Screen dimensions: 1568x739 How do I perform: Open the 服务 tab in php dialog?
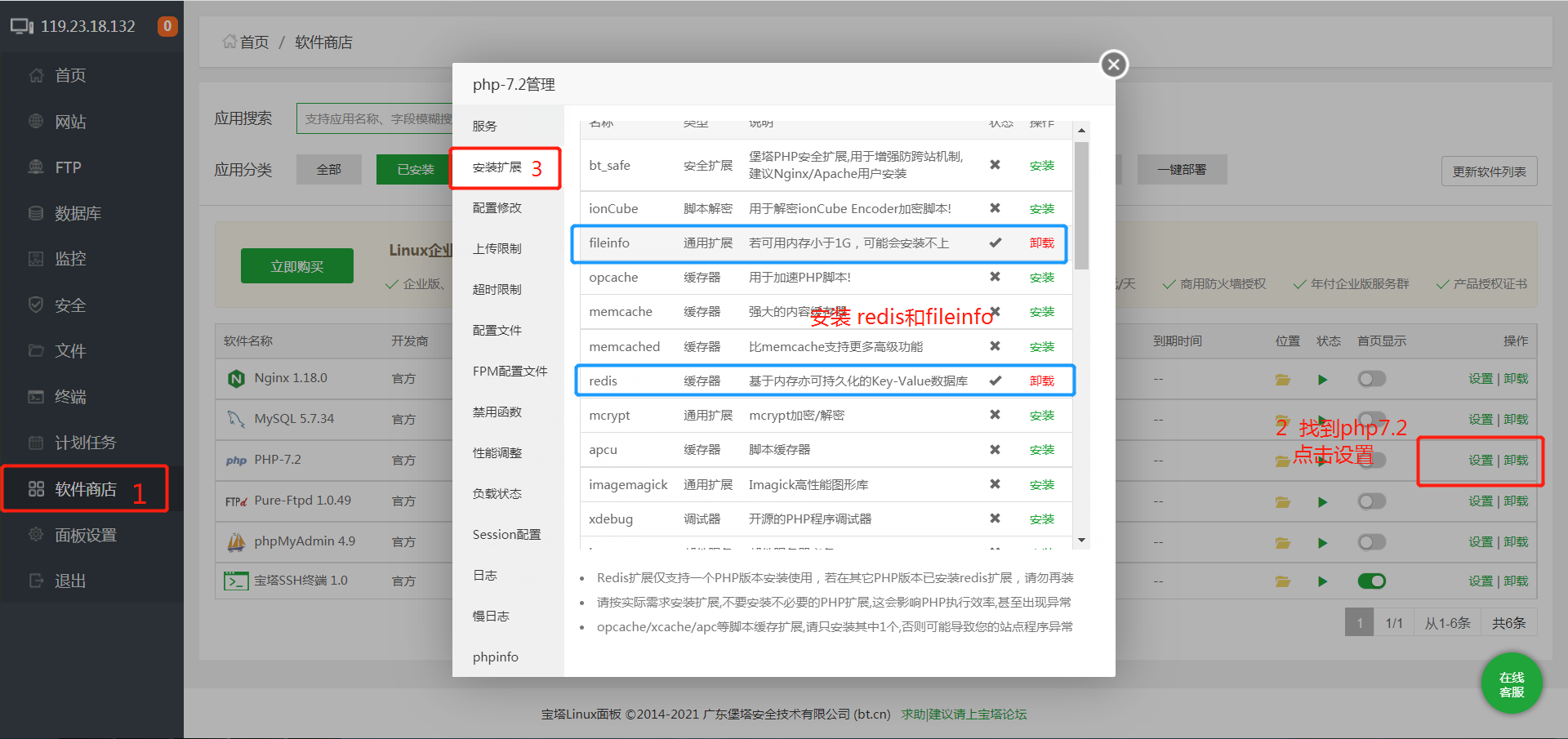508,126
